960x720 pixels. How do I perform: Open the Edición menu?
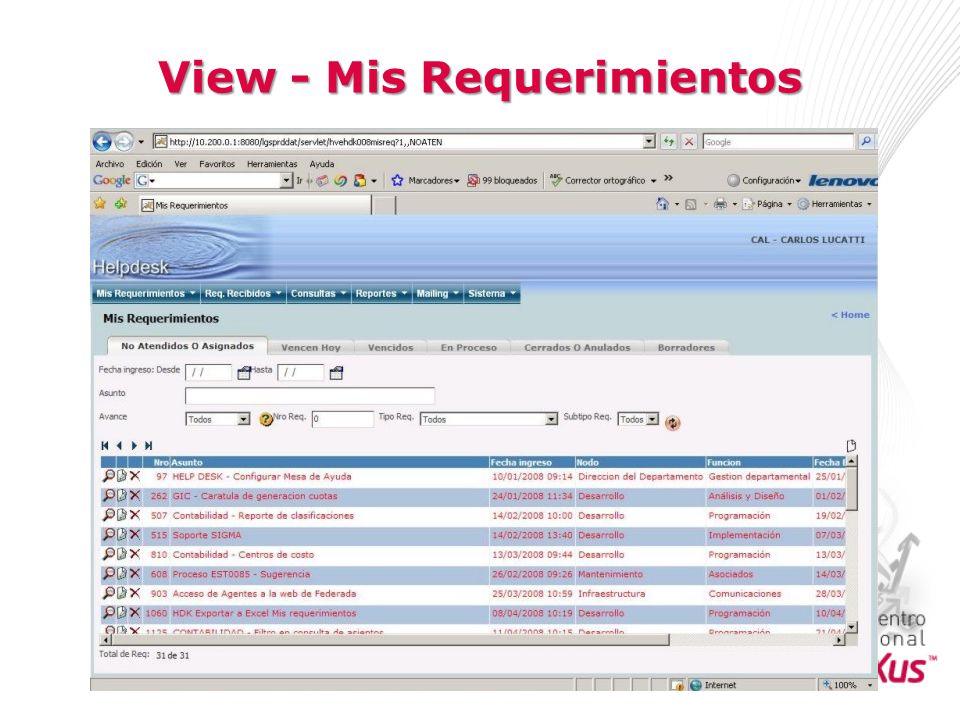(149, 164)
